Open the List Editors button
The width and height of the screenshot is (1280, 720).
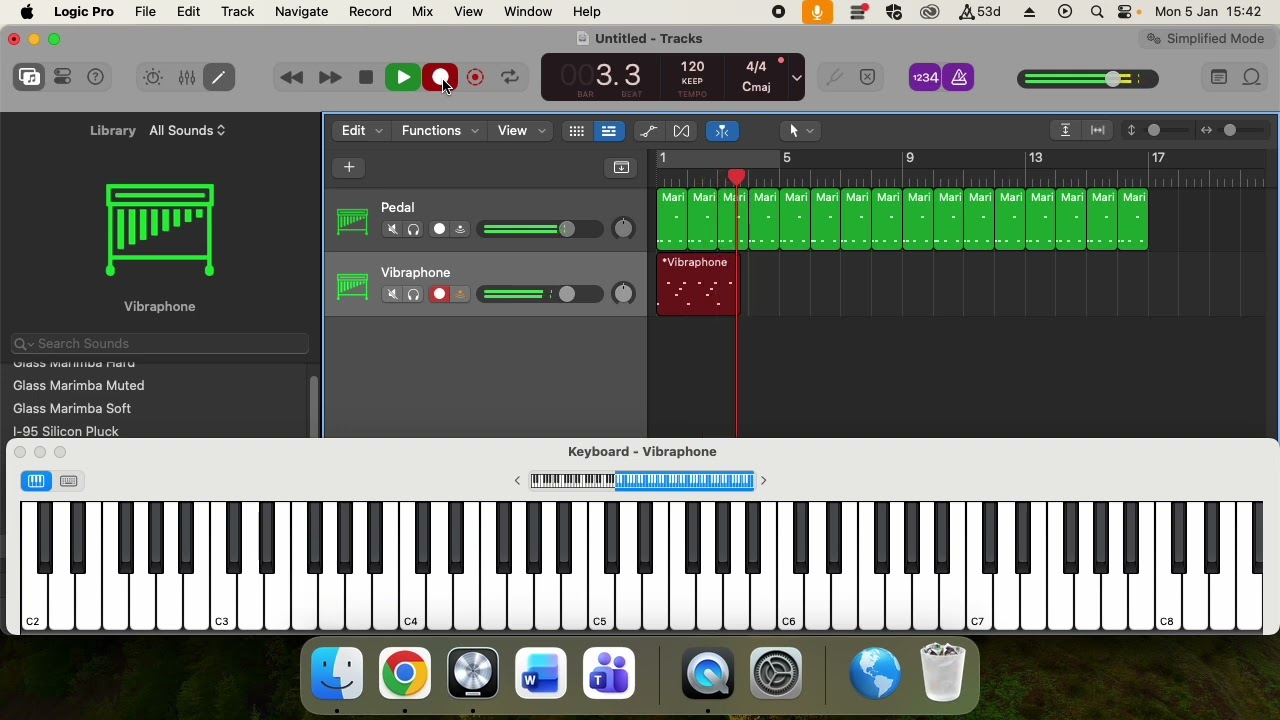pos(1219,77)
